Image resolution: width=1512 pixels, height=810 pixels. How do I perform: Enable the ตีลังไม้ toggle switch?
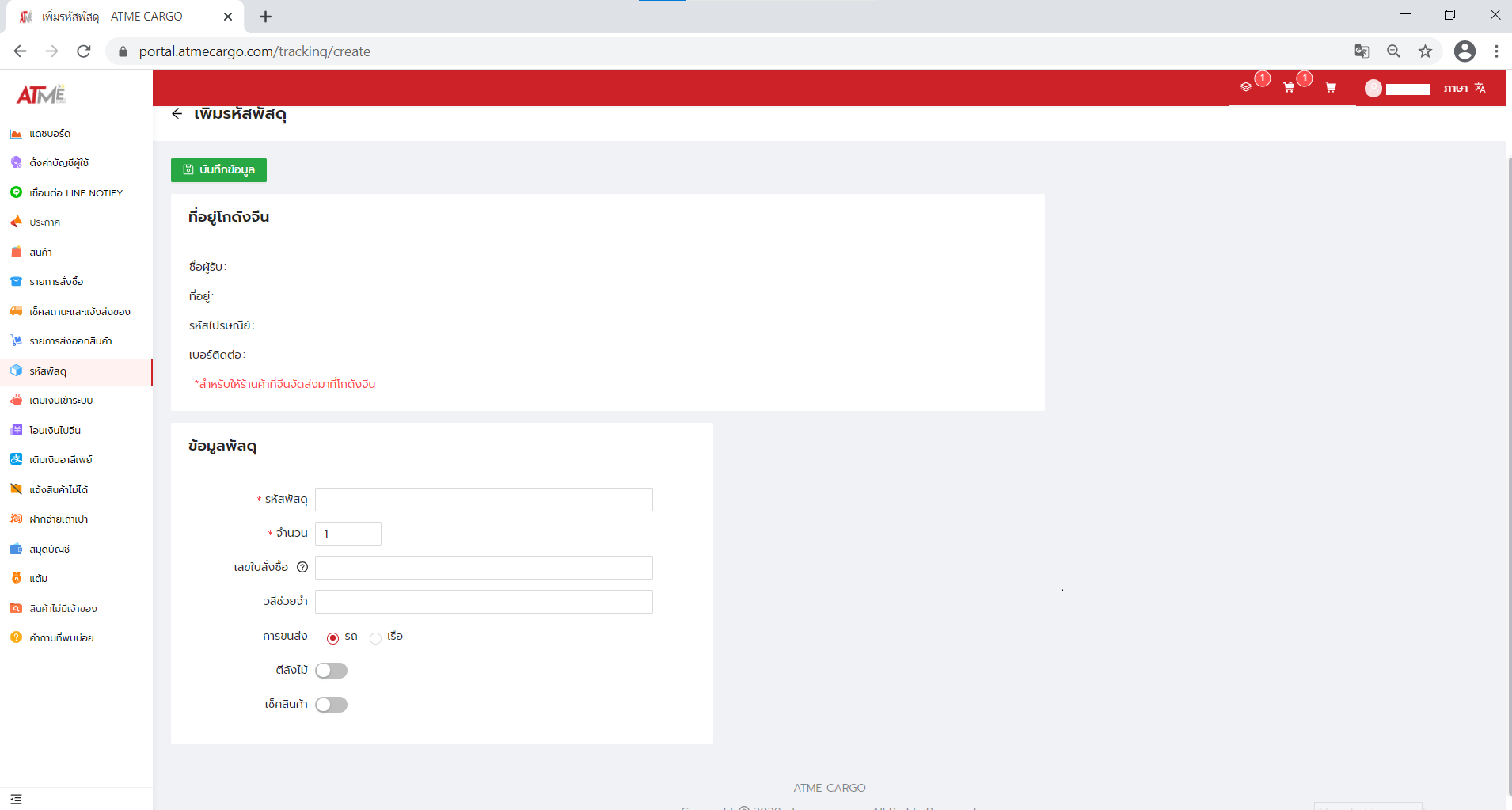pyautogui.click(x=331, y=671)
